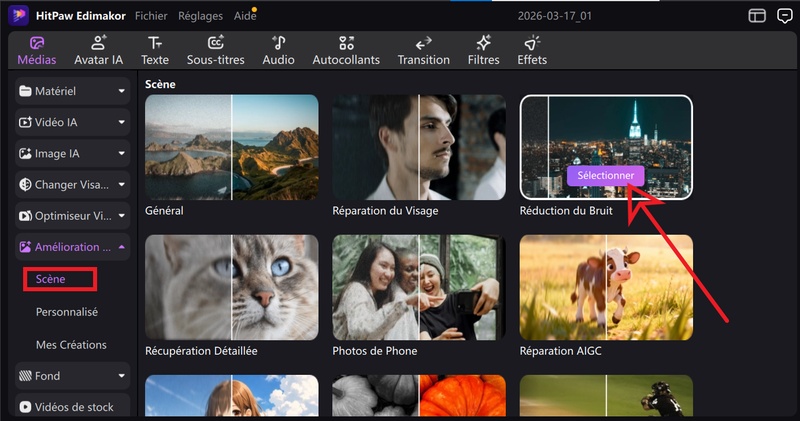Expand the Image IA dropdown arrow

[x=121, y=154]
